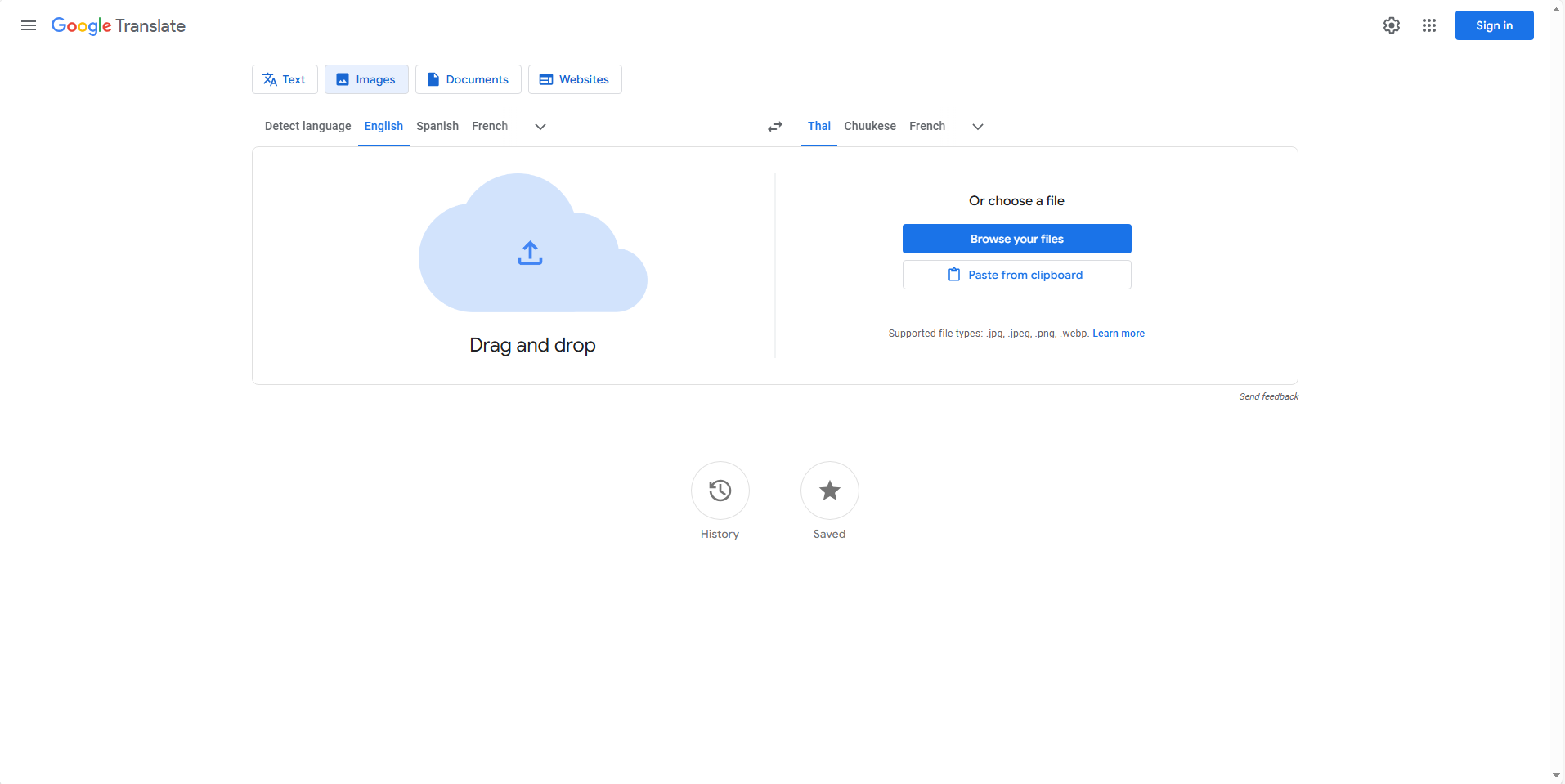Select French as the source language
This screenshot has height=784, width=1565.
[x=489, y=126]
